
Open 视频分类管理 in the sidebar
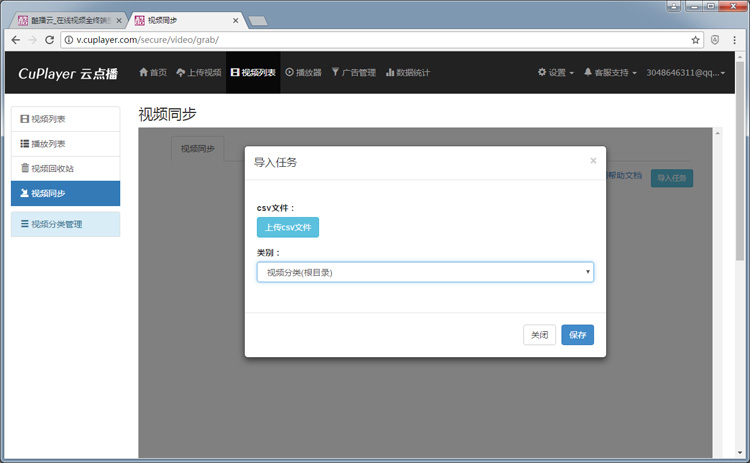point(65,224)
